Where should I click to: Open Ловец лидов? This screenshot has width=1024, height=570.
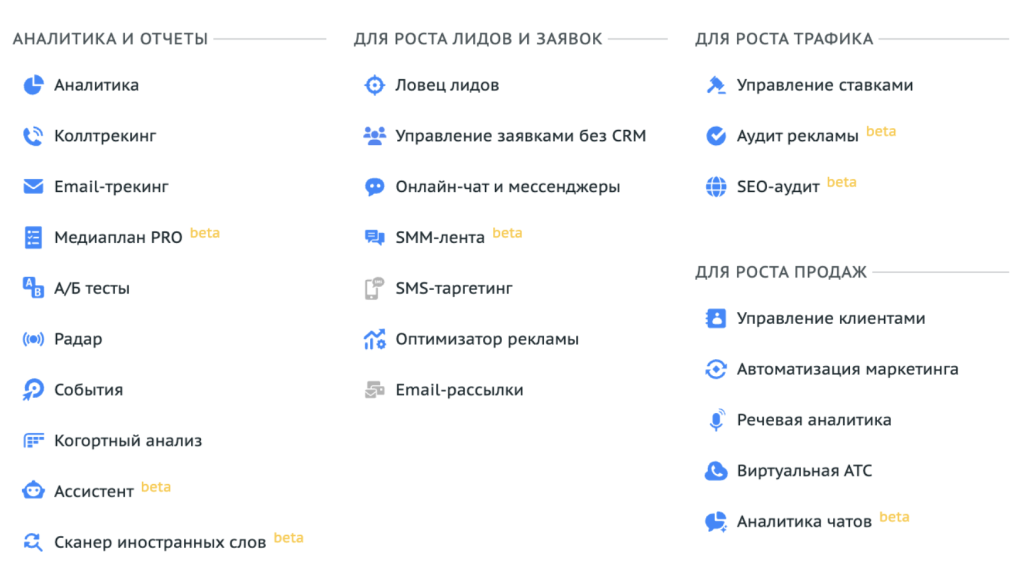447,85
